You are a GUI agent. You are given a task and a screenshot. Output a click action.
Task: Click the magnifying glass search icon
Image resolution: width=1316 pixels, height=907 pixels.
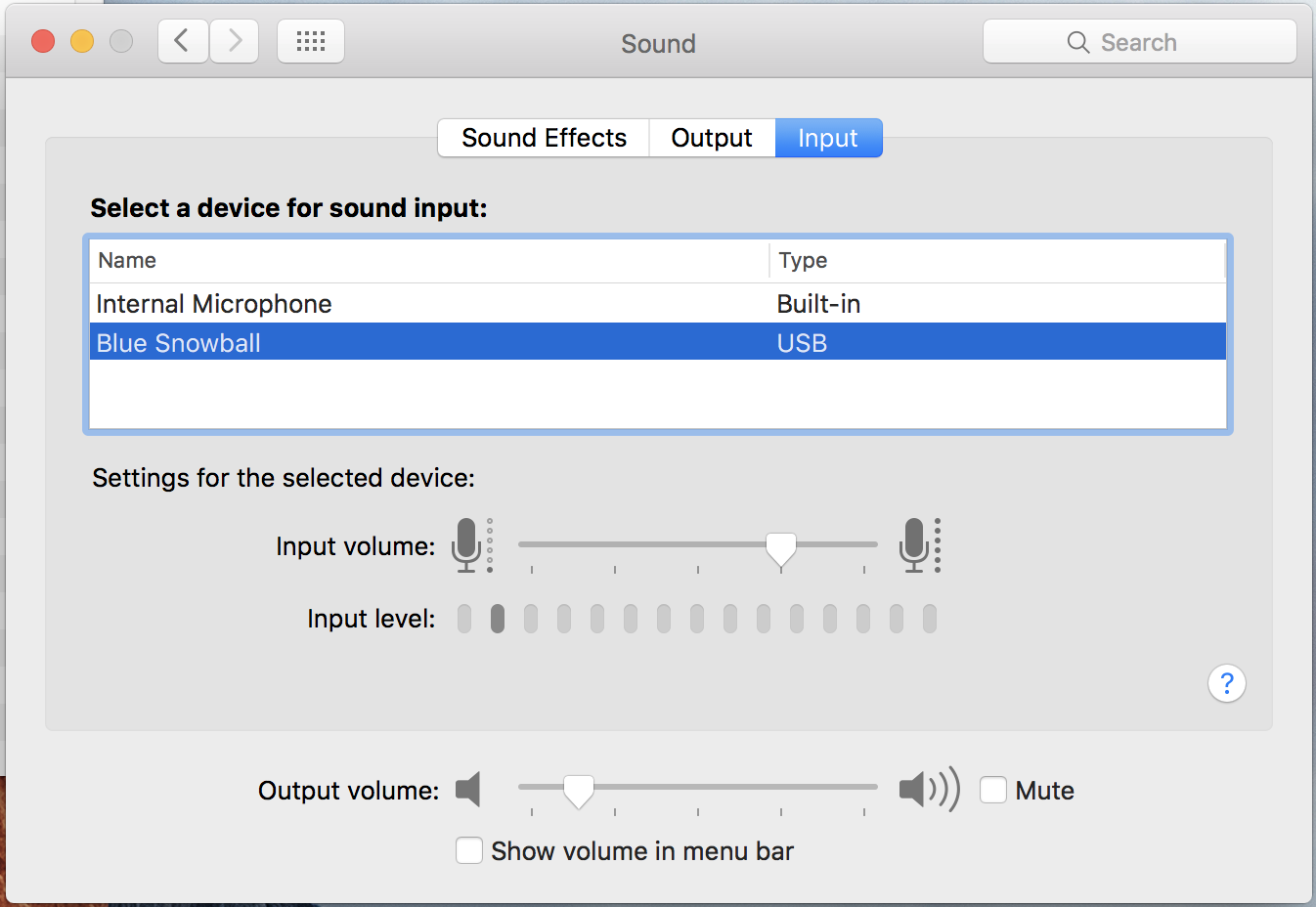pyautogui.click(x=1077, y=42)
